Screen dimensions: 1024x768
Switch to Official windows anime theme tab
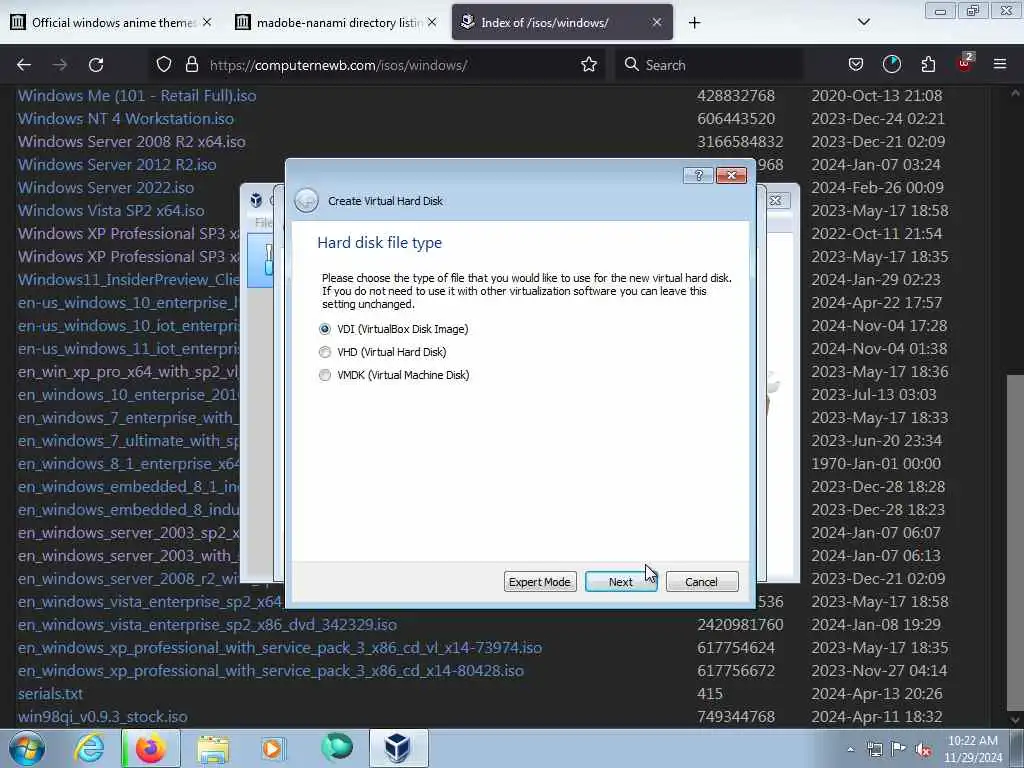point(110,22)
